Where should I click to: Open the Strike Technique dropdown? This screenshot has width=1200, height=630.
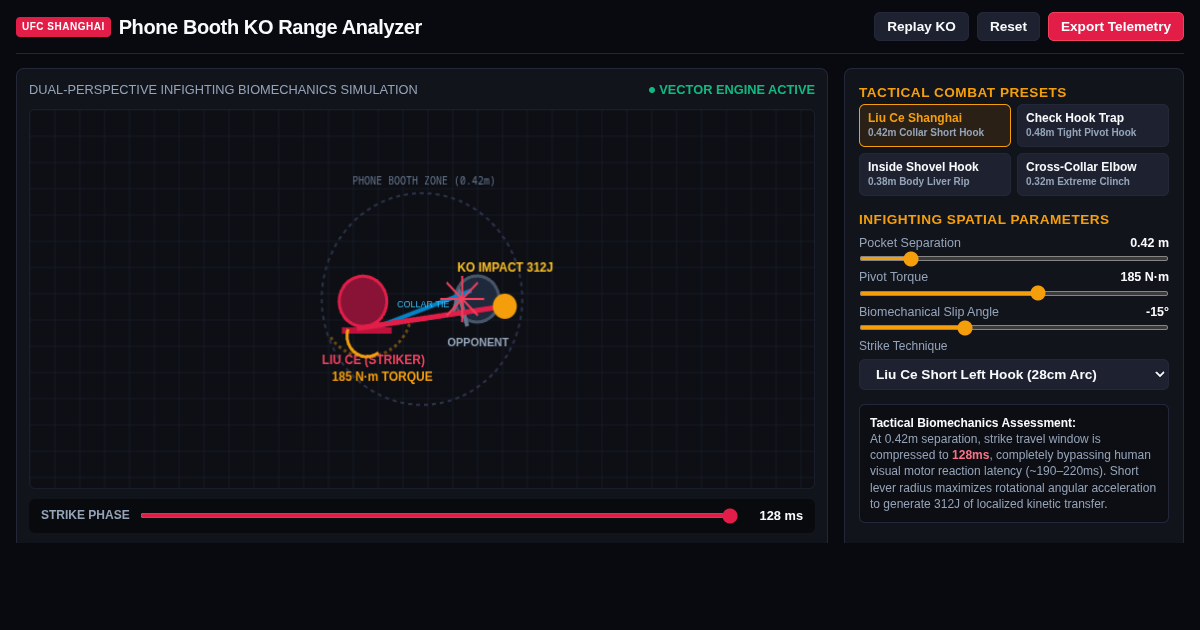pyautogui.click(x=1014, y=374)
